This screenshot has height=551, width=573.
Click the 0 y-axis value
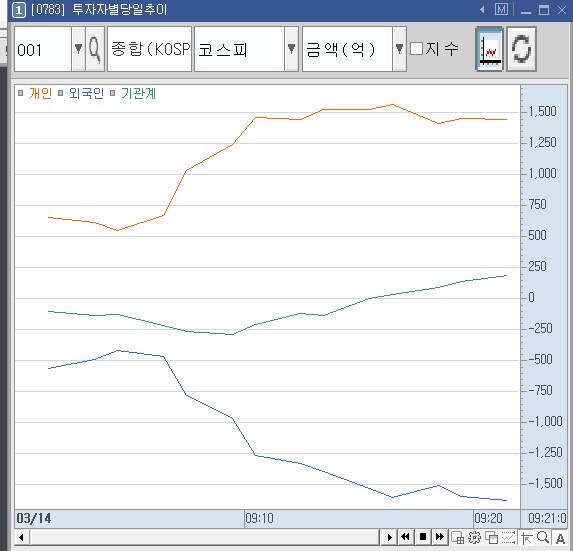[532, 297]
